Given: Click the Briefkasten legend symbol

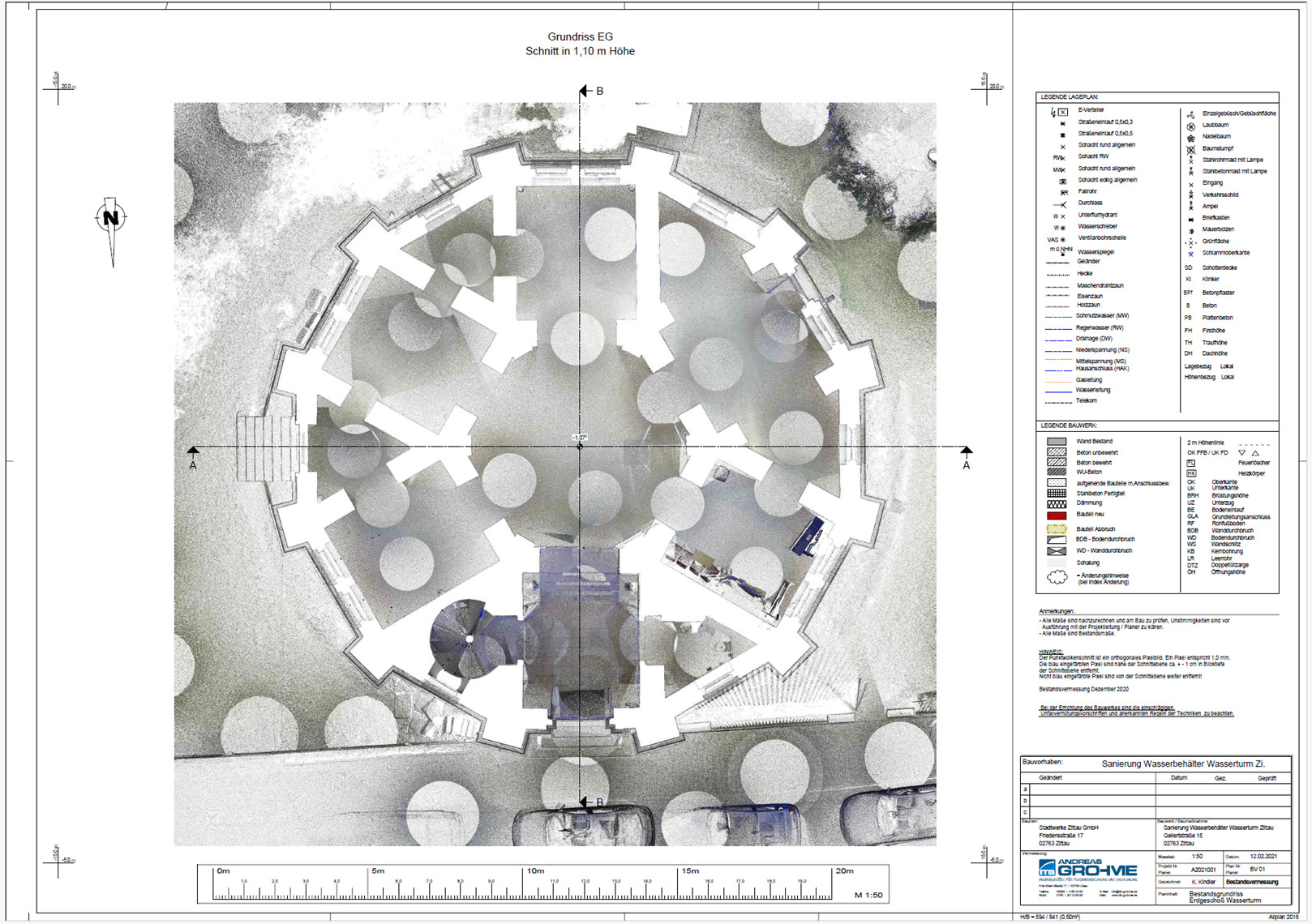Looking at the screenshot, I should click(x=1190, y=219).
